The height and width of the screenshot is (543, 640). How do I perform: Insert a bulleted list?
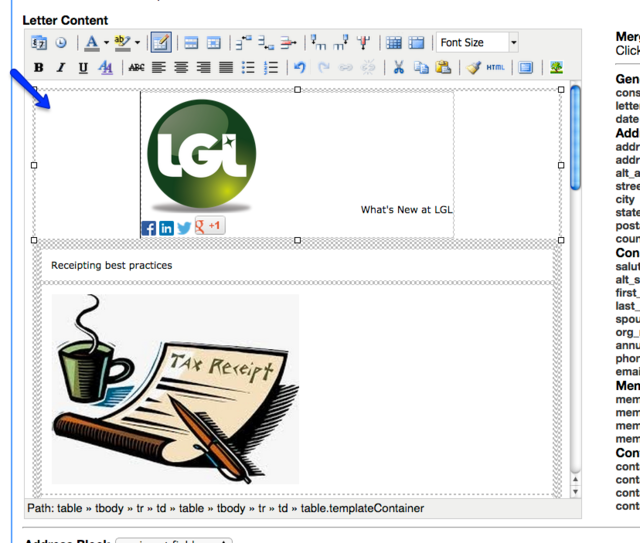pos(248,67)
